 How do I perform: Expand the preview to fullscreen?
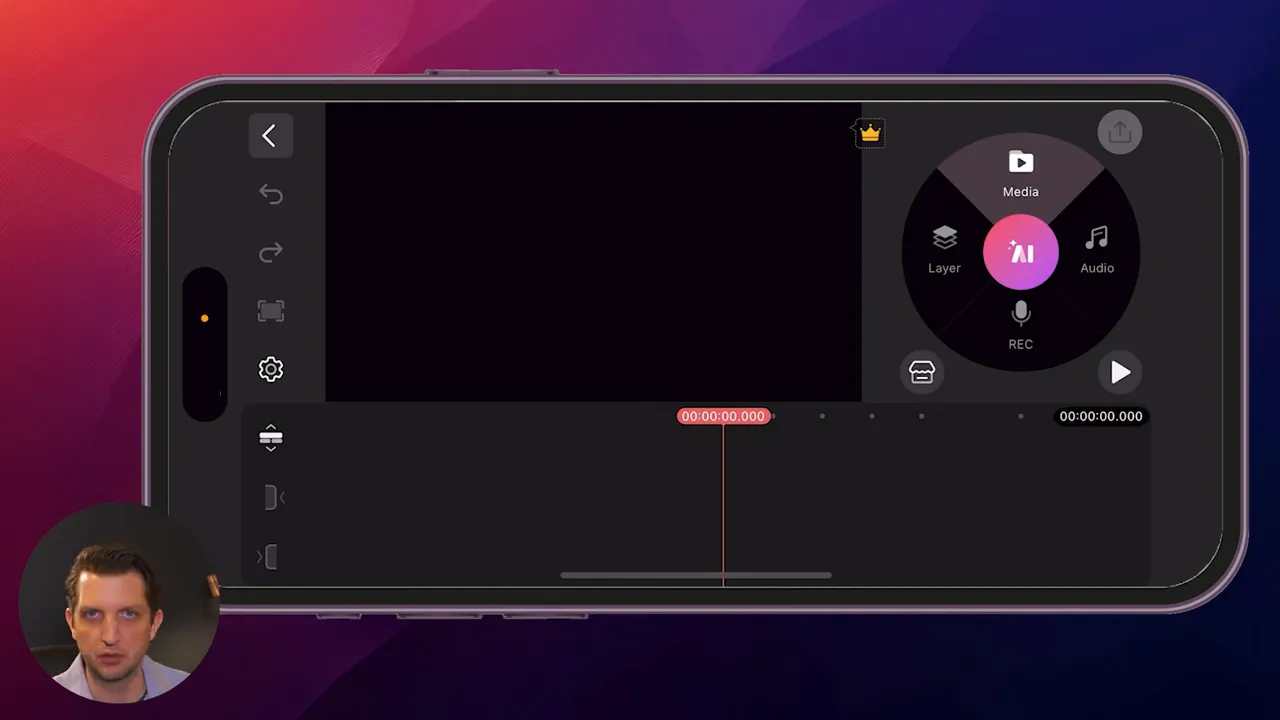271,311
